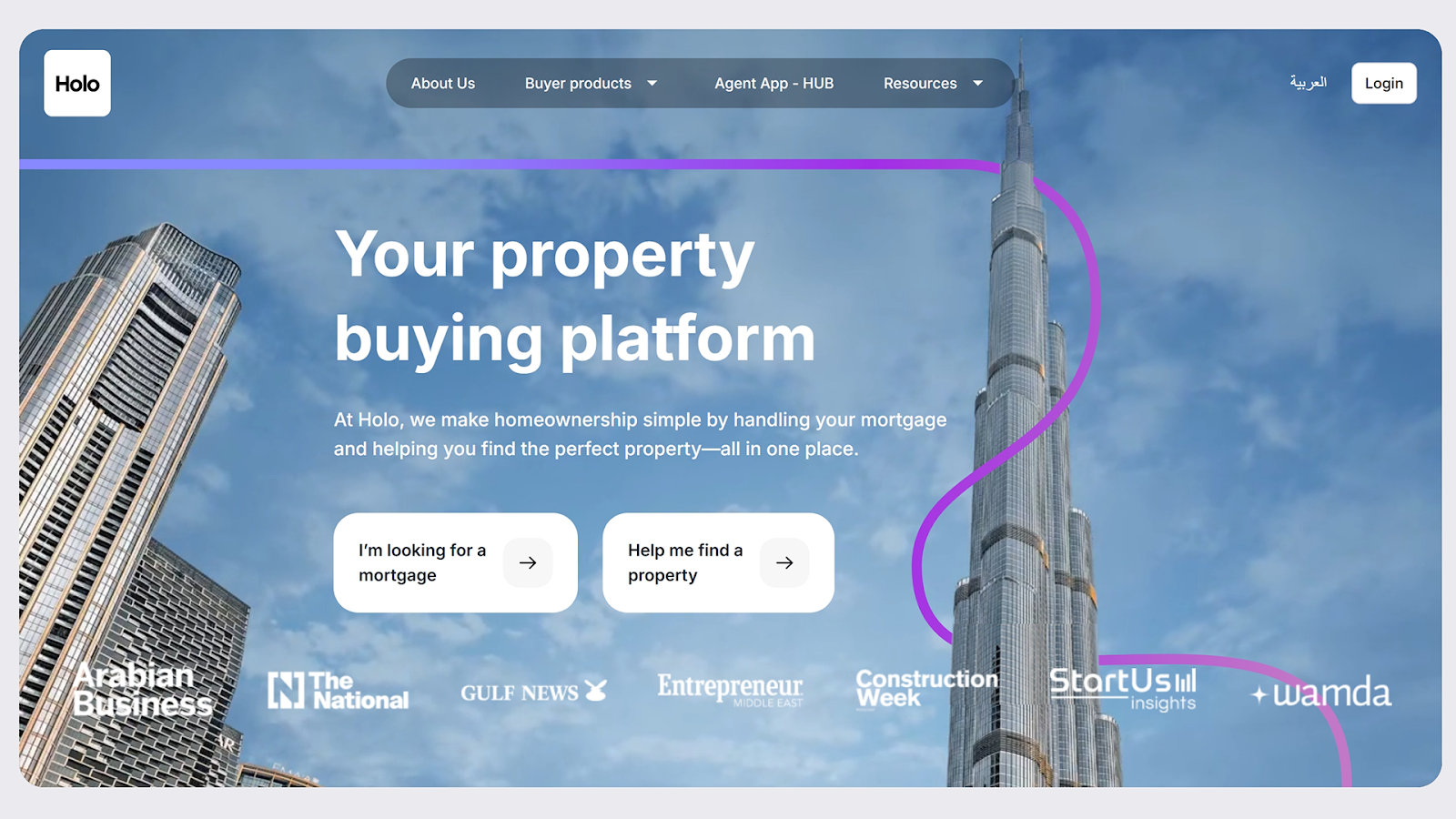
Task: Select I'm looking for a mortgage
Action: (456, 562)
